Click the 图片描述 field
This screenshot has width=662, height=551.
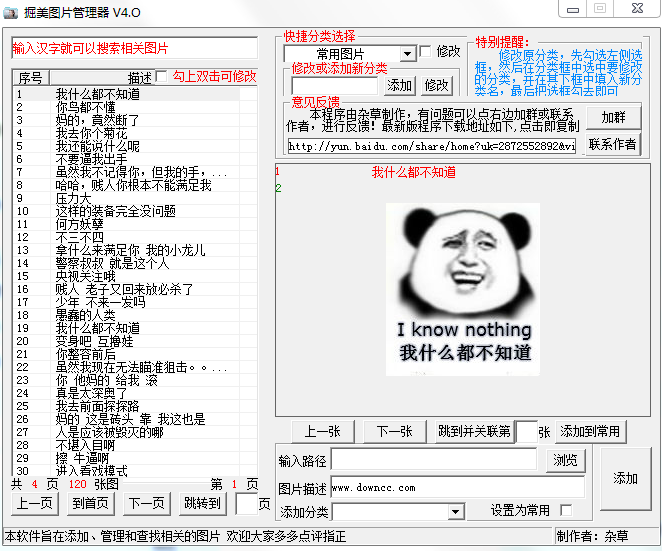point(458,488)
